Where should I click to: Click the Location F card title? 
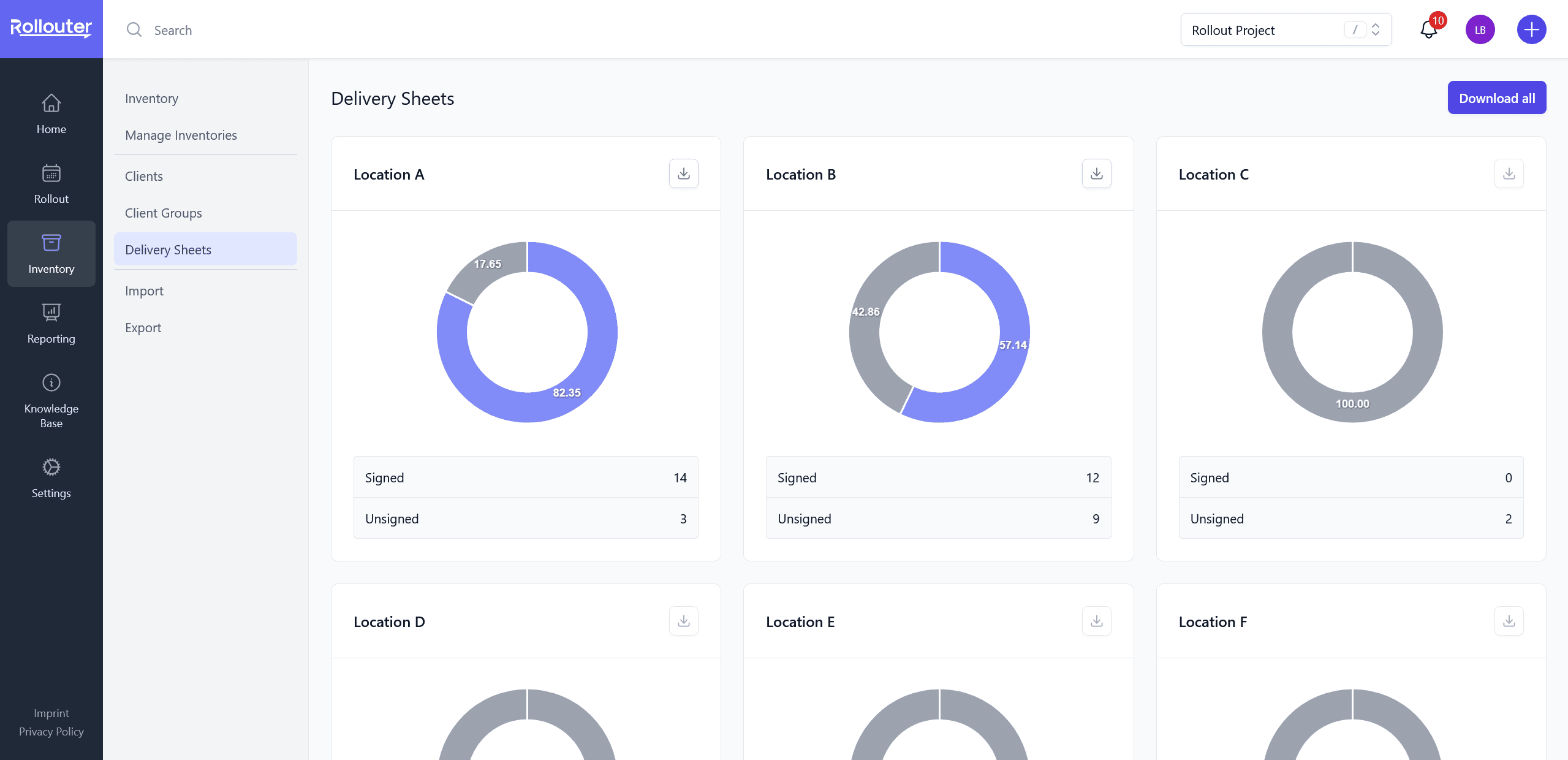pyautogui.click(x=1213, y=621)
